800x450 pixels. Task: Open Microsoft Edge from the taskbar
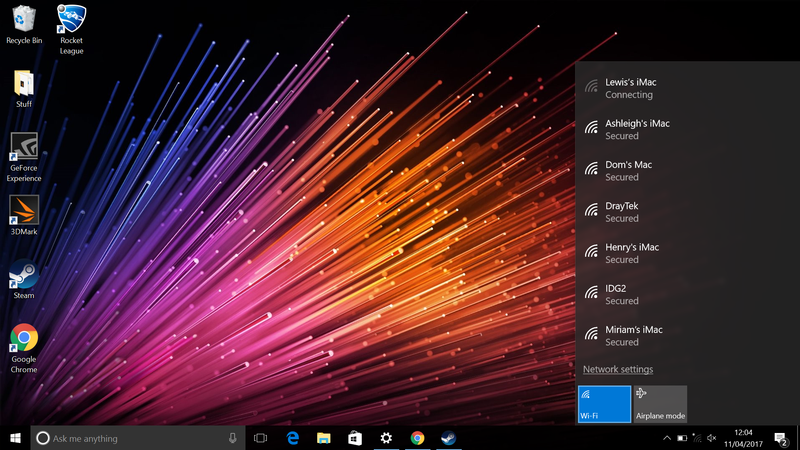[x=293, y=438]
